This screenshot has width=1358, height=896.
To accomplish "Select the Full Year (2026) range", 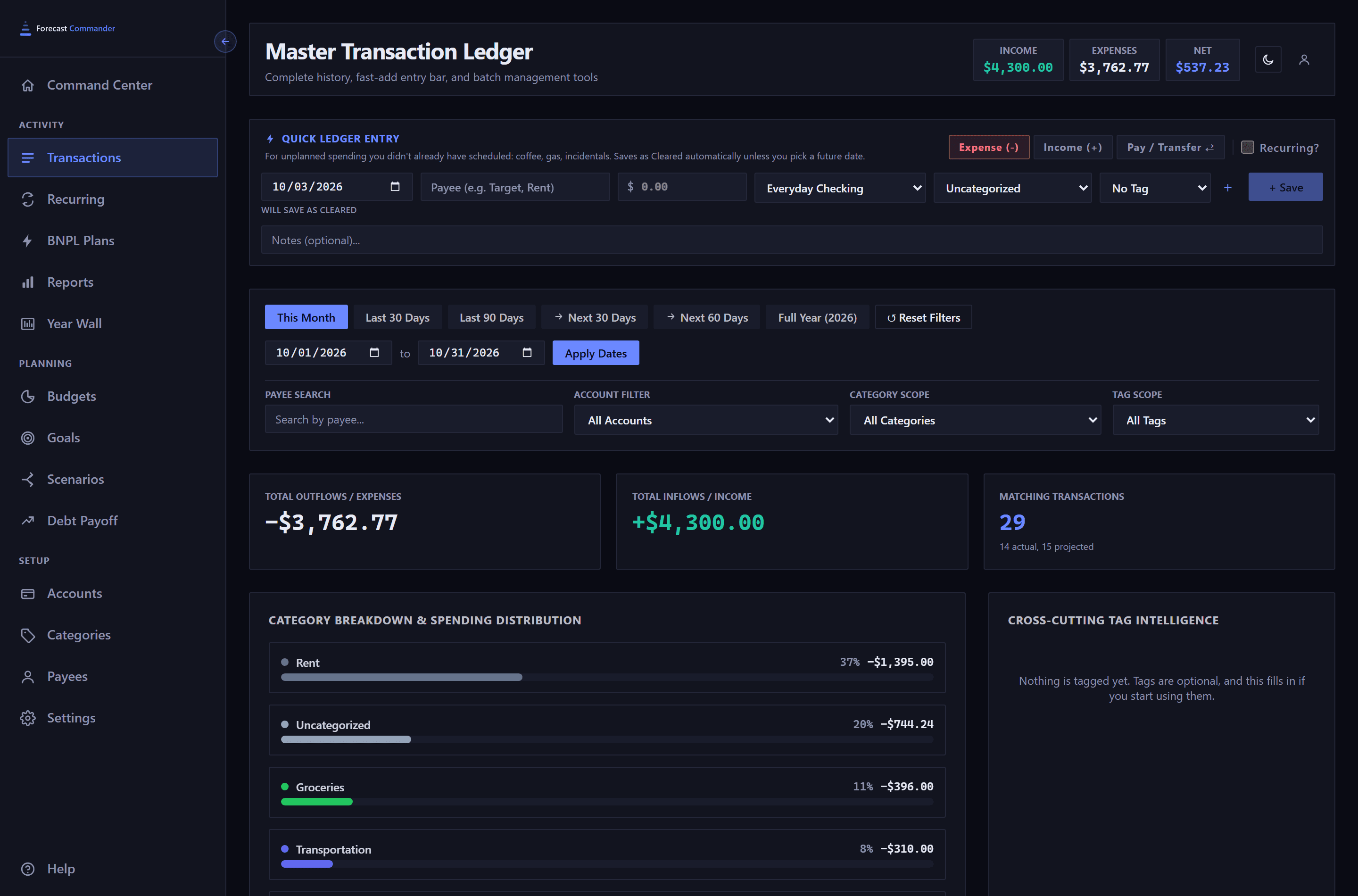I will point(816,316).
